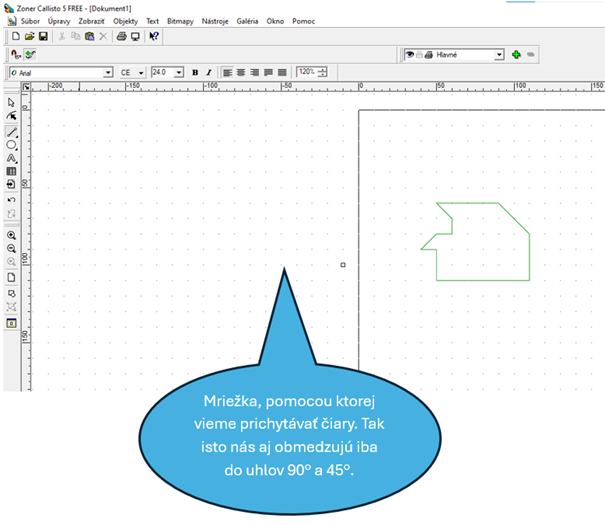The width and height of the screenshot is (605, 525).
Task: Click the zoom out magnifier tool
Action: coord(11,248)
